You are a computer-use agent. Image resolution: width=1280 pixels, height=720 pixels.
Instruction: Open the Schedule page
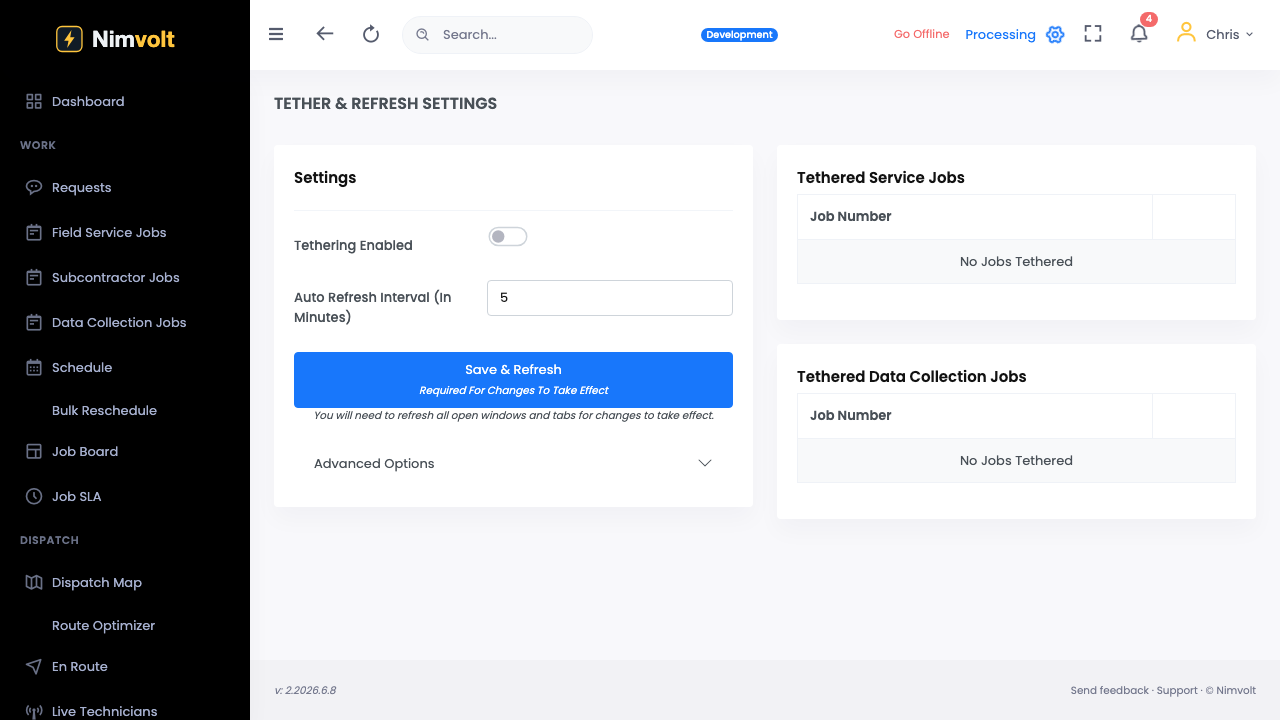(x=82, y=367)
